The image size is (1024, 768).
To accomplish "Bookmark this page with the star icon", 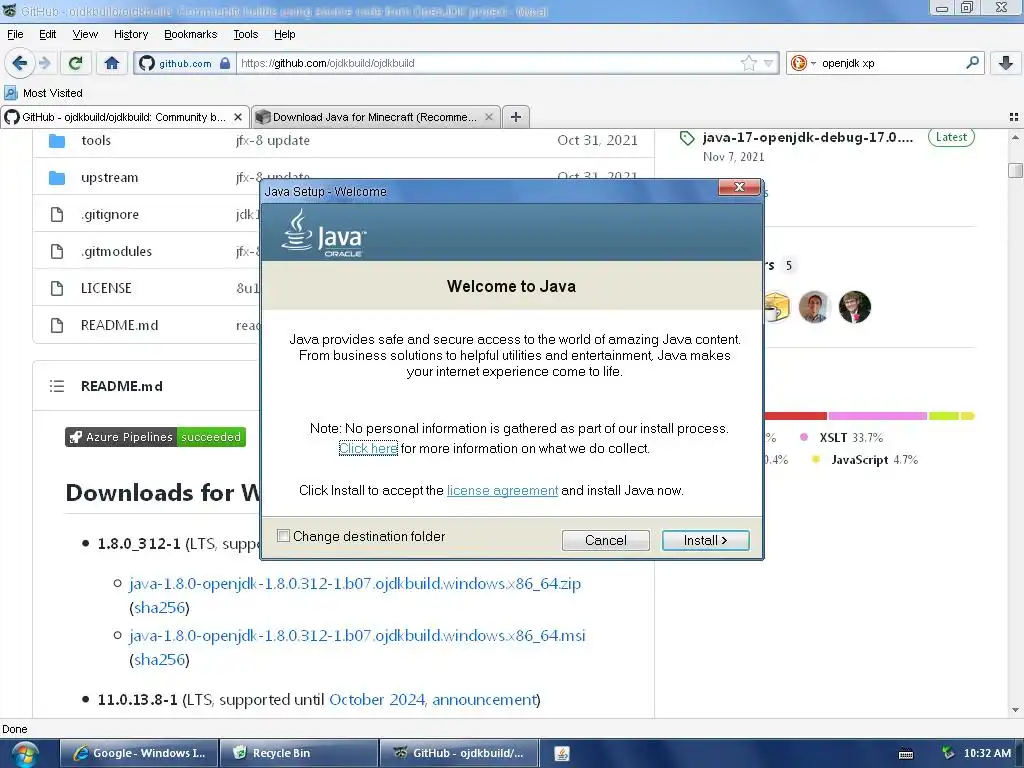I will [748, 63].
